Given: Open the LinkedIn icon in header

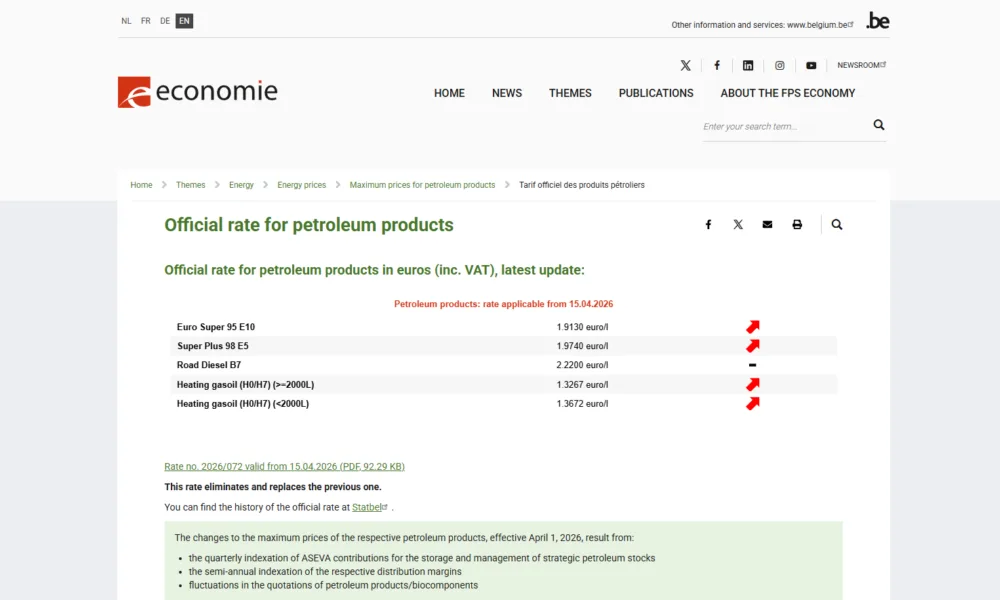Looking at the screenshot, I should pos(748,65).
